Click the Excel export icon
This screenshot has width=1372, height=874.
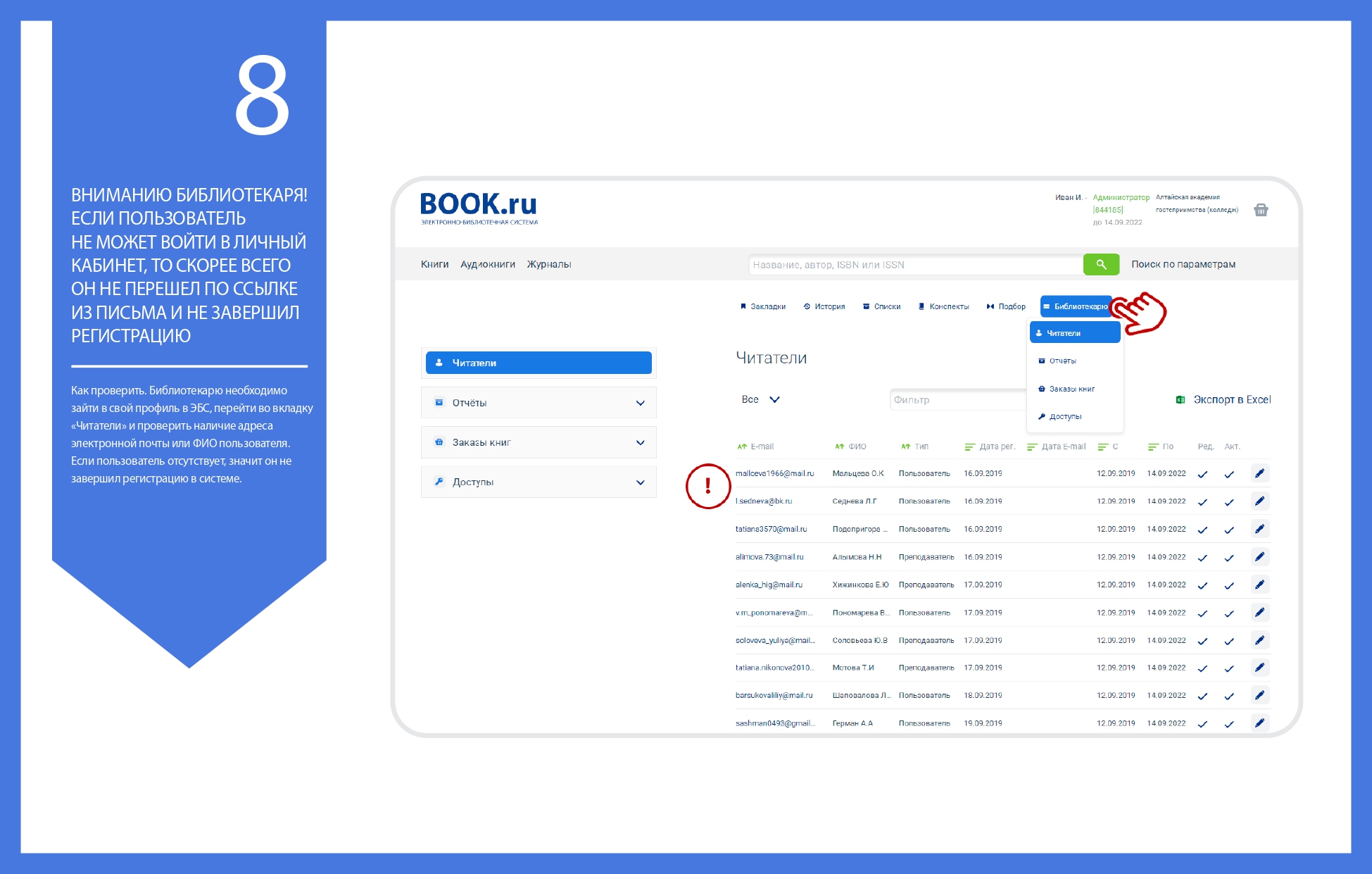(x=1181, y=399)
